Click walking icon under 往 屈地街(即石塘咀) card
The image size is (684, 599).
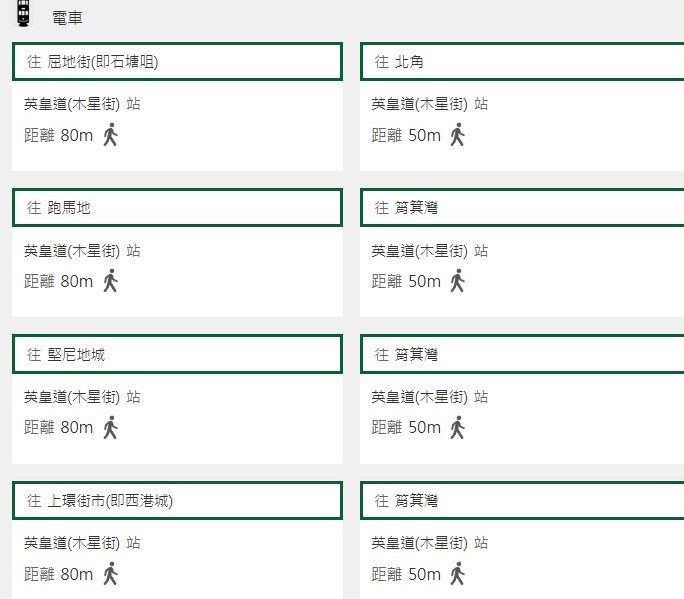(x=110, y=134)
